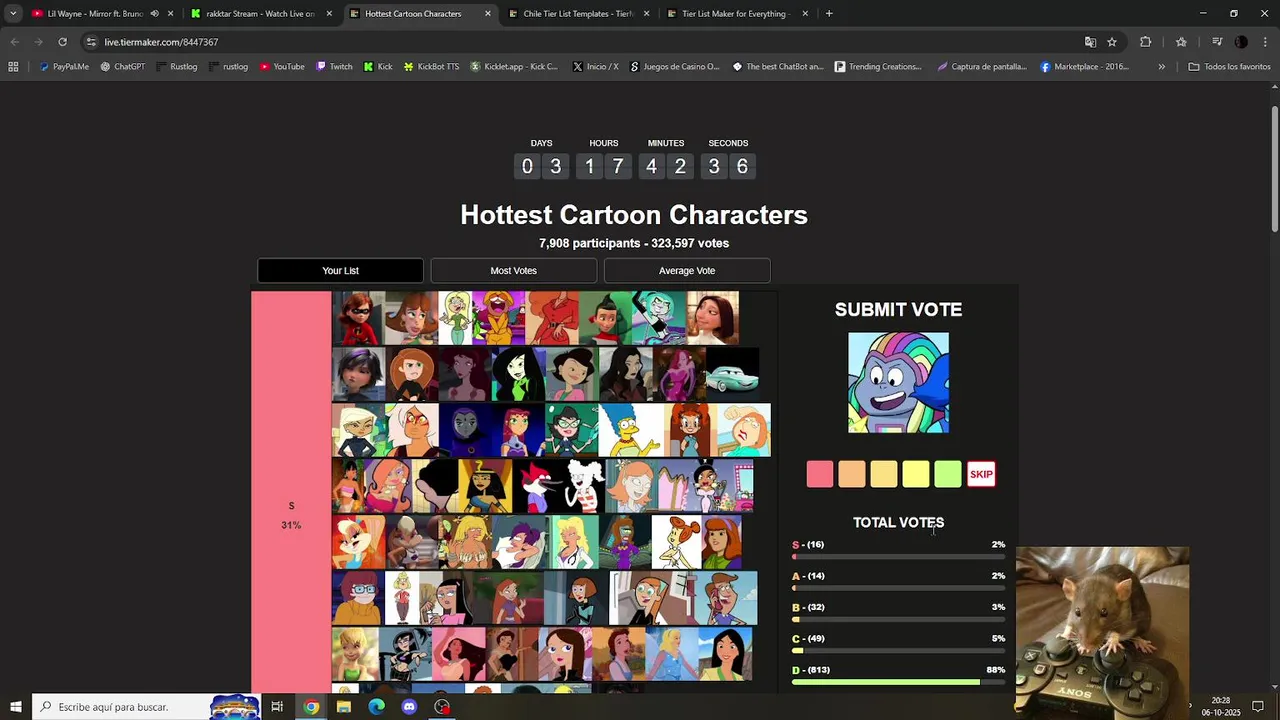Open the Kick bookmark
The width and height of the screenshot is (1280, 720).
(x=377, y=67)
